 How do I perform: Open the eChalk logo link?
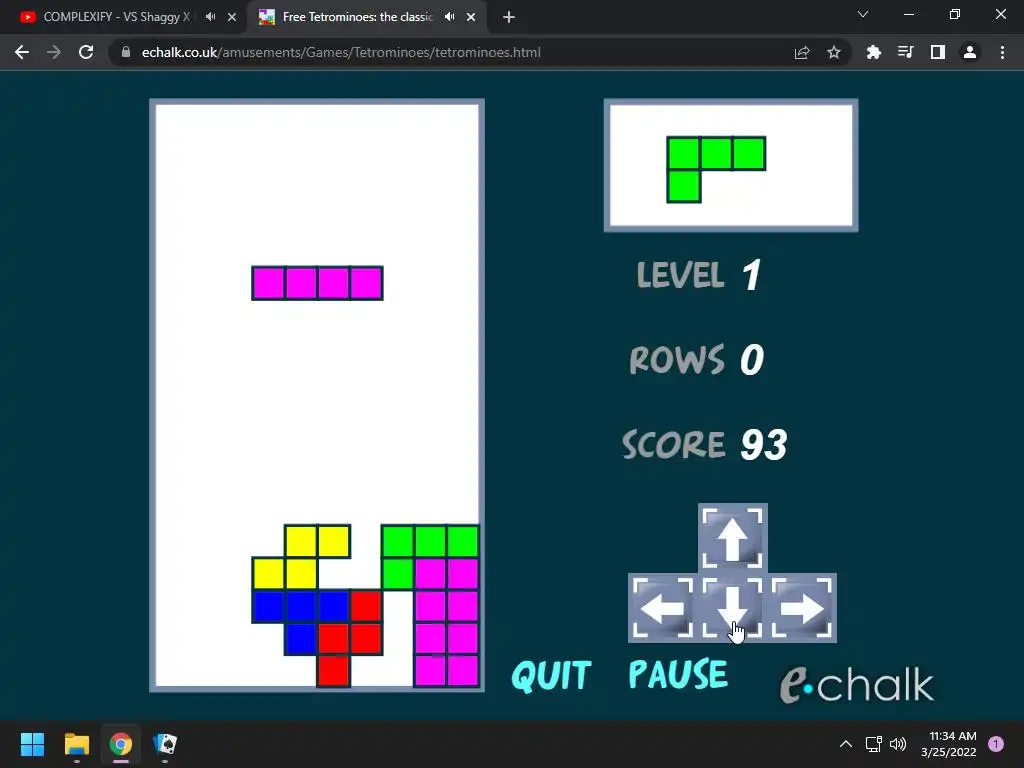856,684
